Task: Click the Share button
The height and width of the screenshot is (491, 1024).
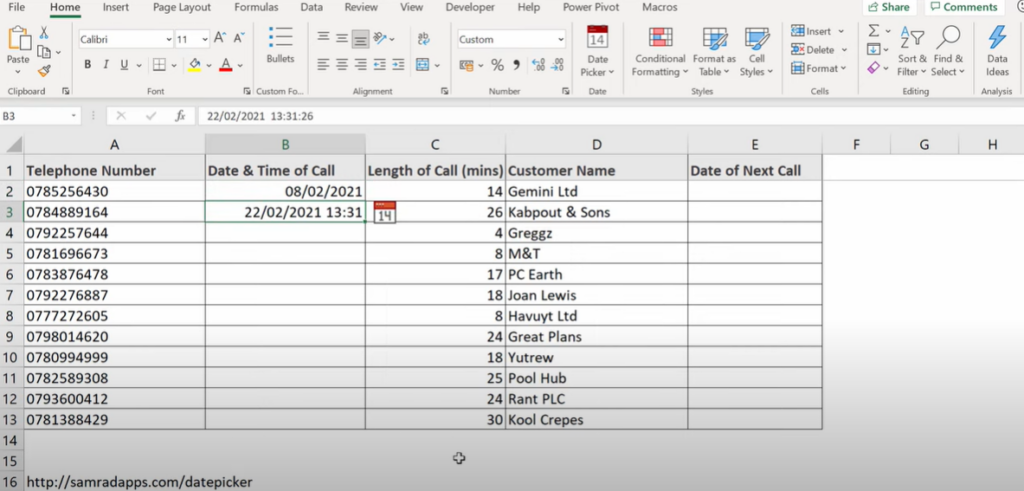Action: coord(889,7)
